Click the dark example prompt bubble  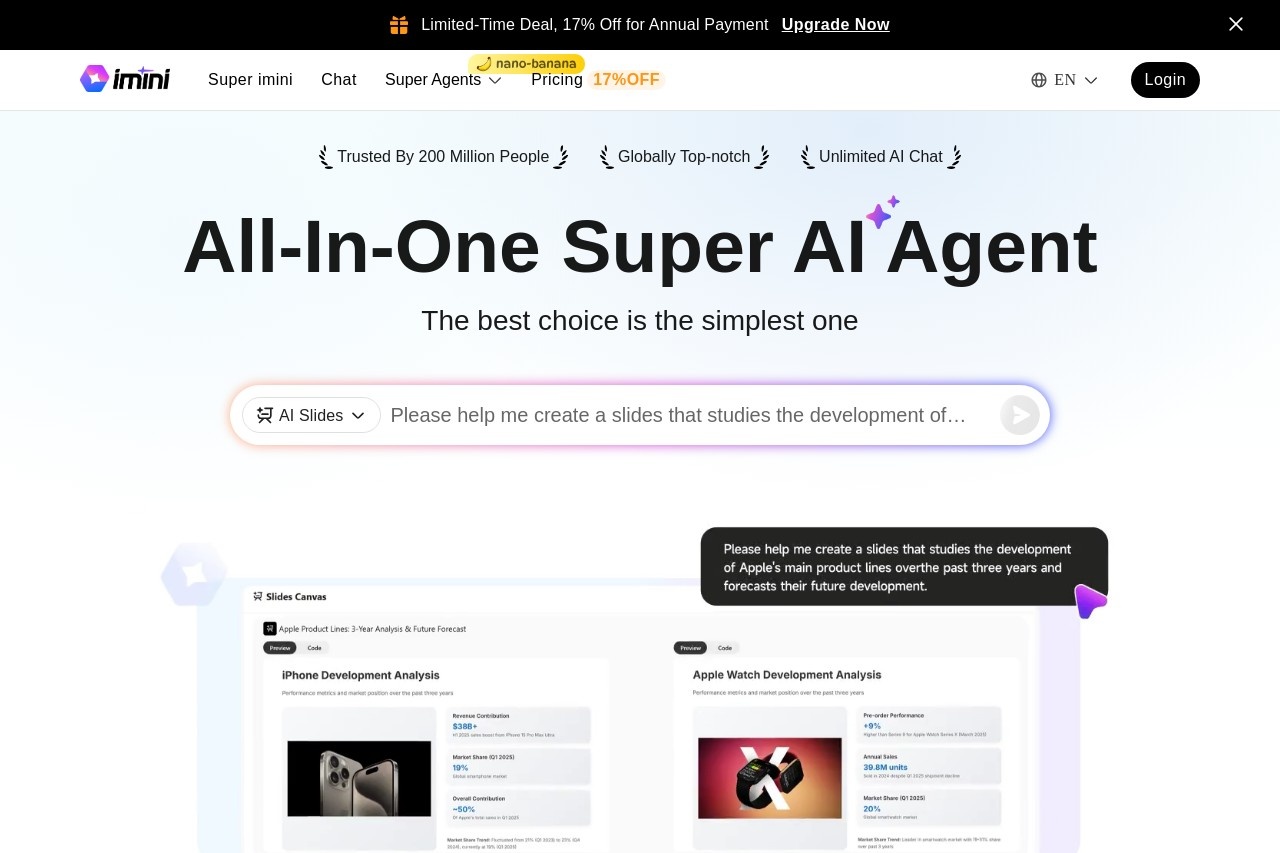[904, 567]
